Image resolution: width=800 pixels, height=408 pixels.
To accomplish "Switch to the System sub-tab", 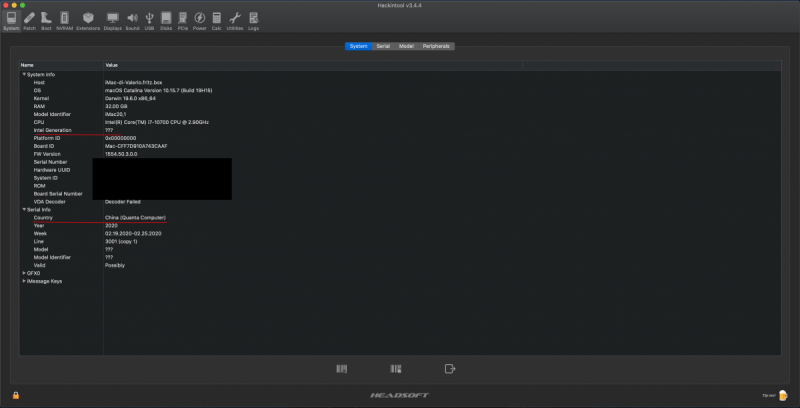I will [359, 46].
